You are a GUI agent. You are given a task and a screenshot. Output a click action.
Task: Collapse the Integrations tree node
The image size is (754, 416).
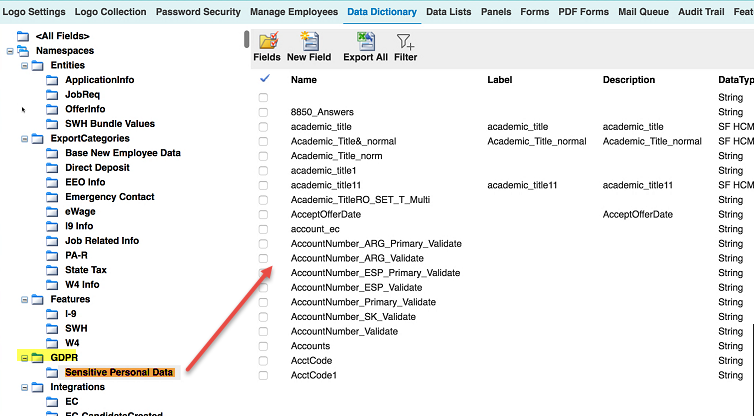pyautogui.click(x=25, y=388)
